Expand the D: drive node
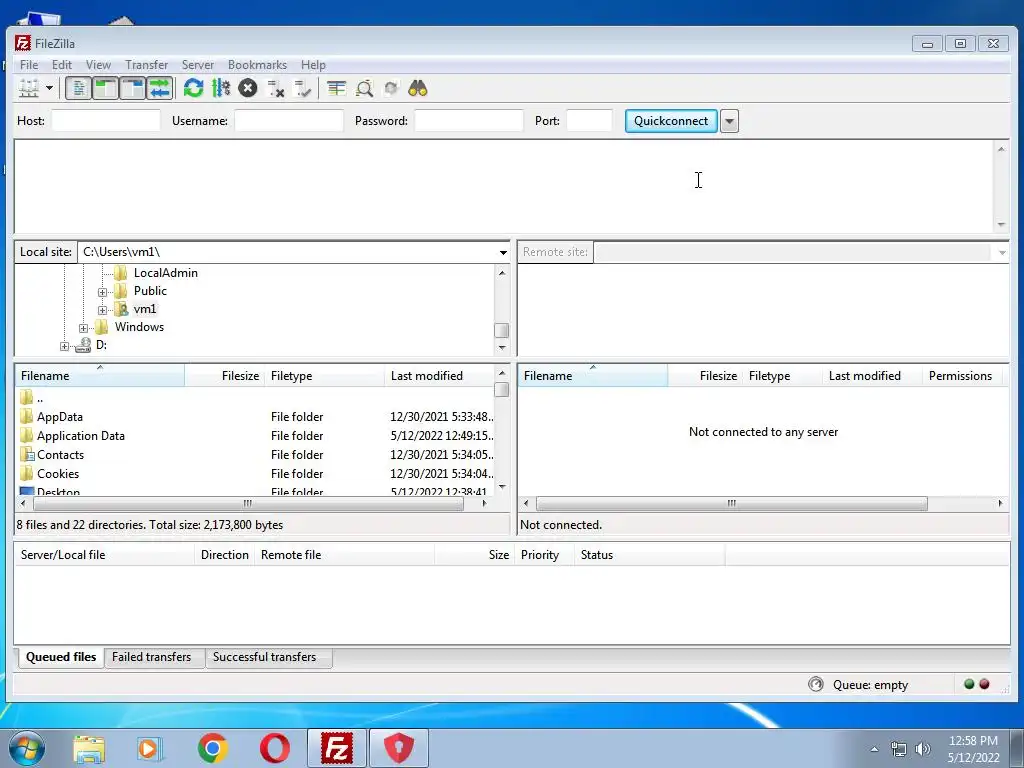This screenshot has height=768, width=1024. (64, 346)
